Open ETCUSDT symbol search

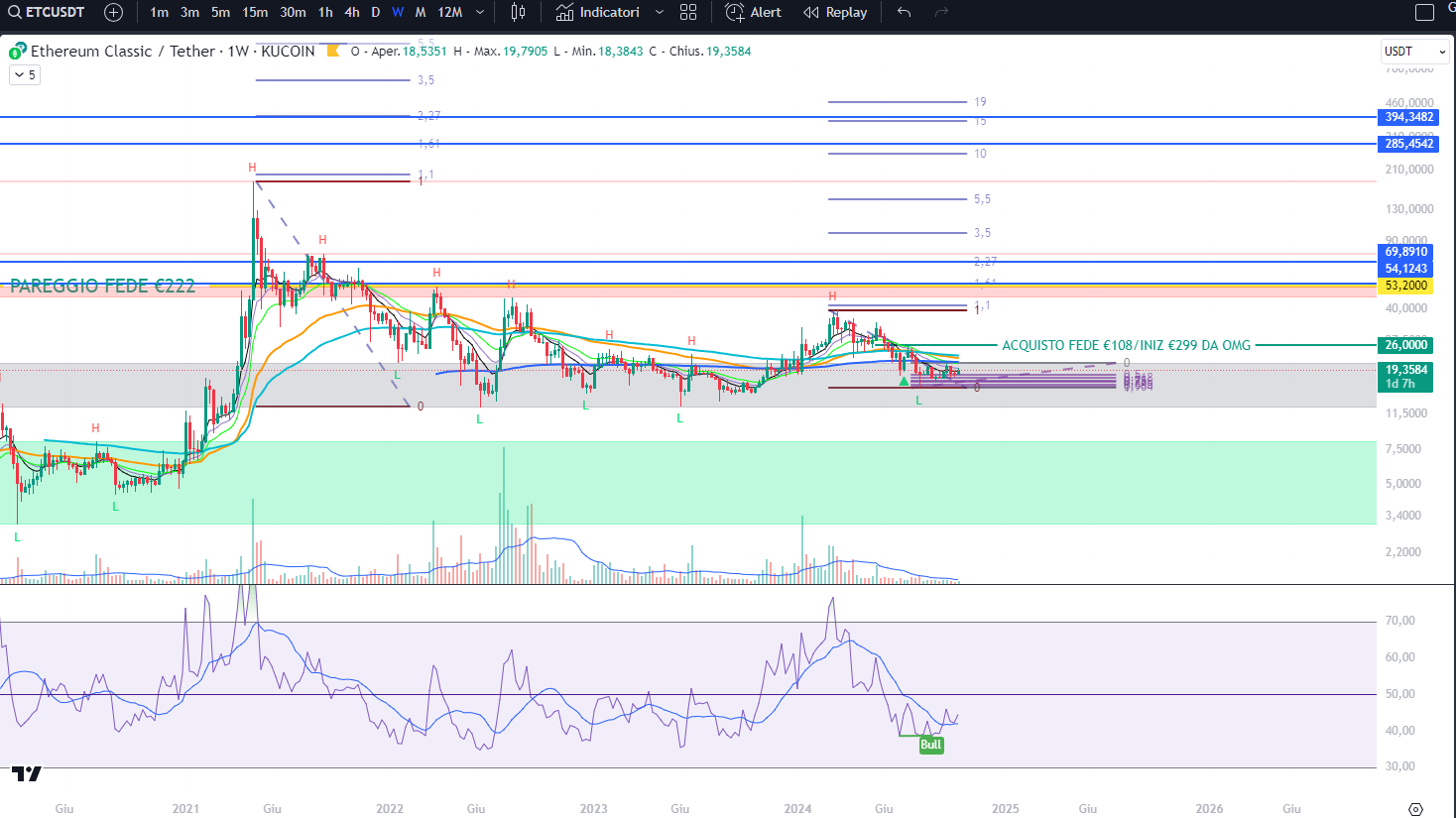(47, 13)
